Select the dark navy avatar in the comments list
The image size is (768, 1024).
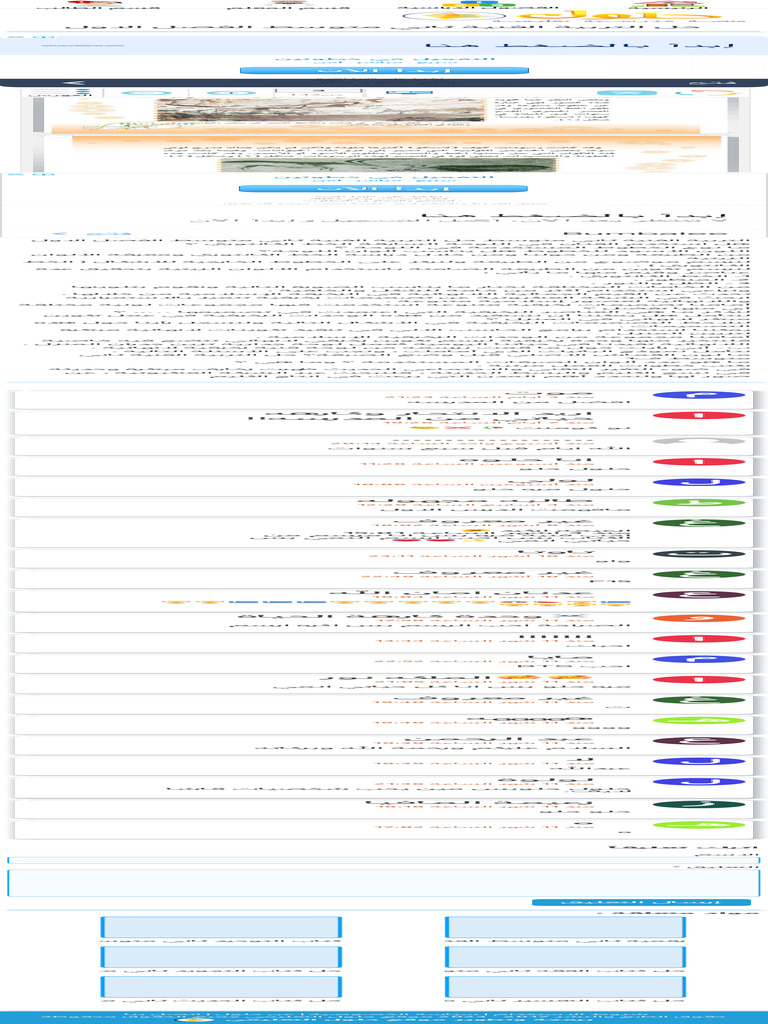click(x=699, y=554)
